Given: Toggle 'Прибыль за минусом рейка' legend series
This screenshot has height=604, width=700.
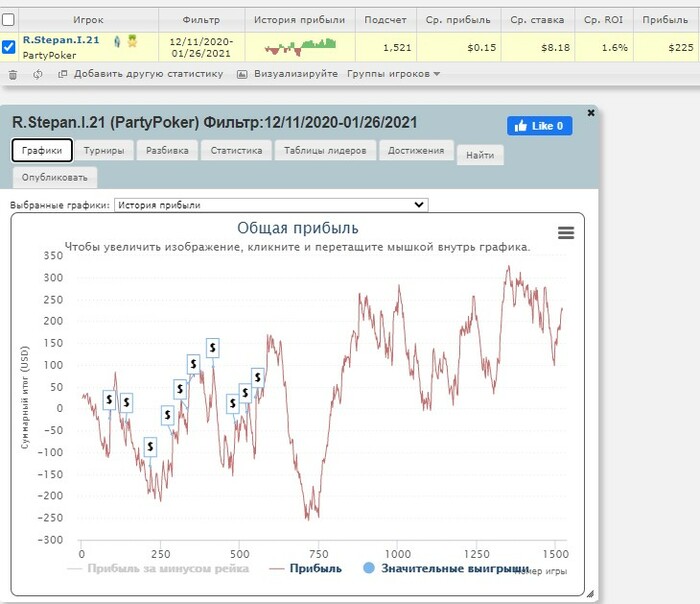Looking at the screenshot, I should tap(158, 568).
